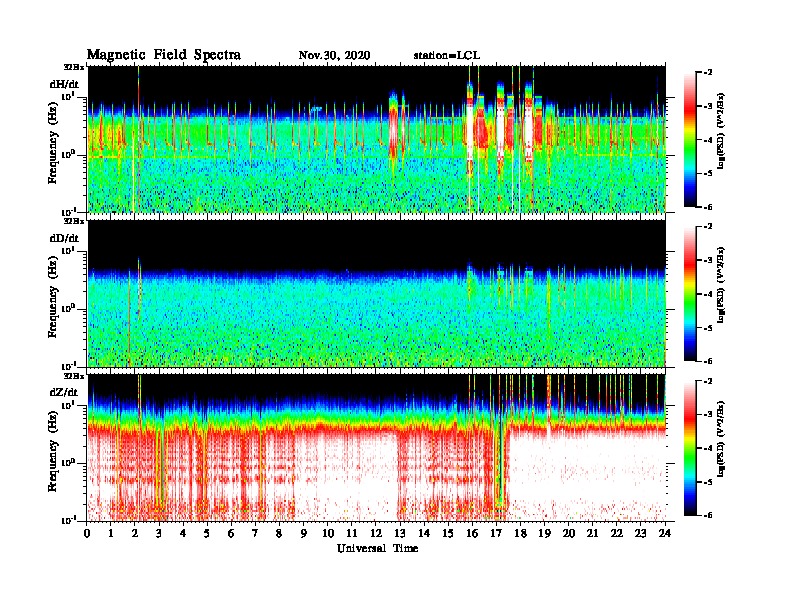Click the "32Hz" label on dH/dt panel
The height and width of the screenshot is (612, 792).
point(74,67)
